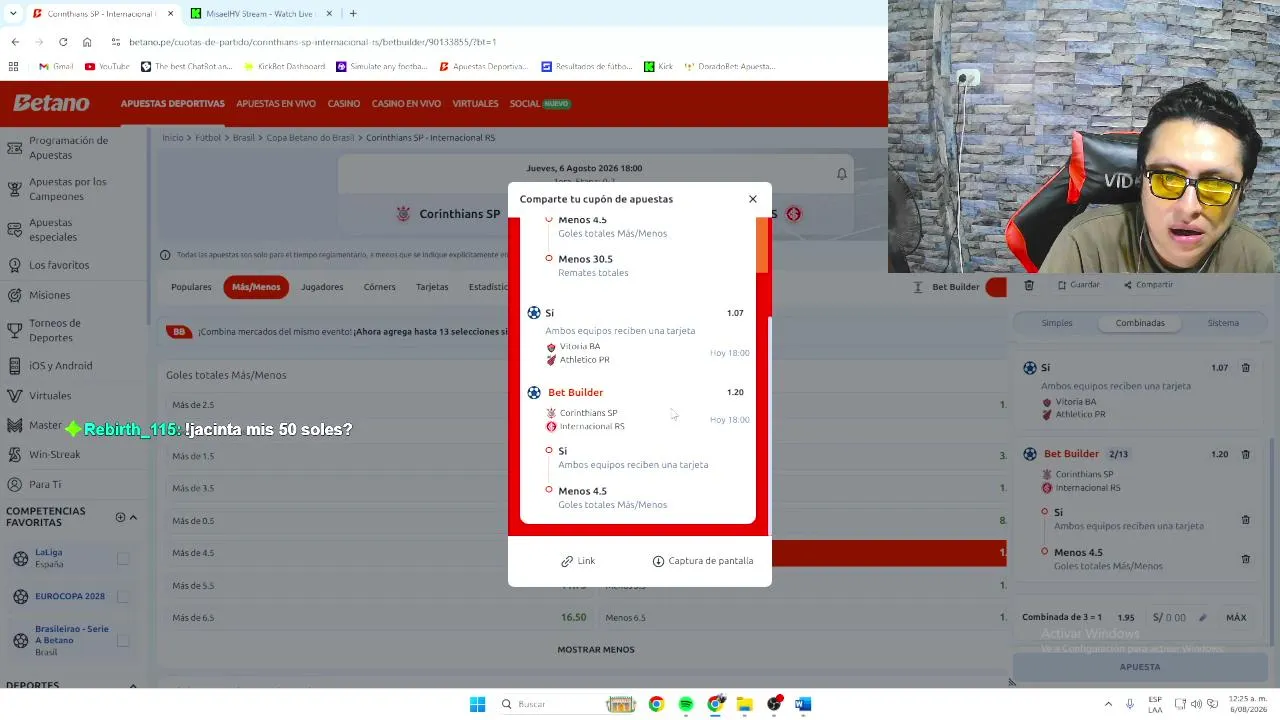Switch bet slip to Sistema tab

tap(1223, 323)
